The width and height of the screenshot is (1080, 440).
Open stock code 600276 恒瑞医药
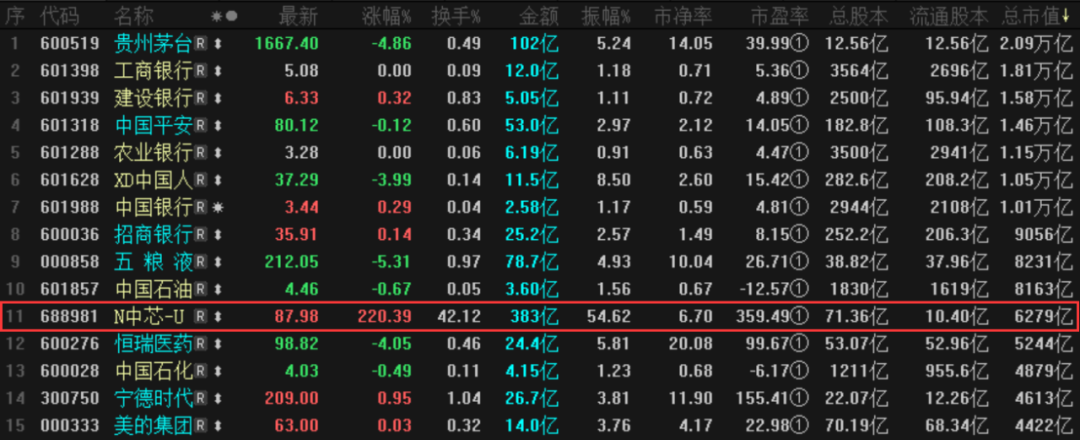click(x=69, y=344)
